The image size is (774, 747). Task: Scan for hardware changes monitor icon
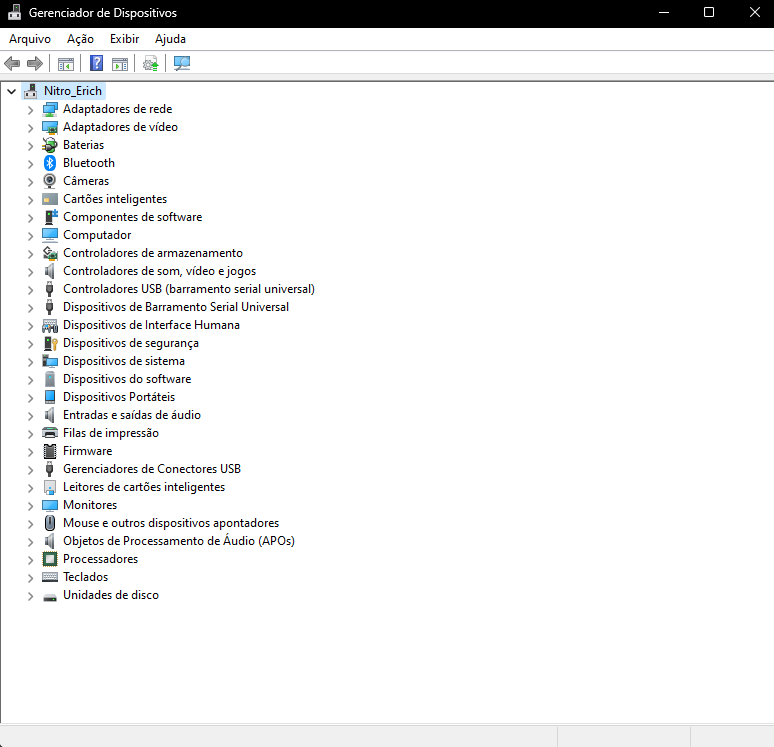tap(182, 63)
